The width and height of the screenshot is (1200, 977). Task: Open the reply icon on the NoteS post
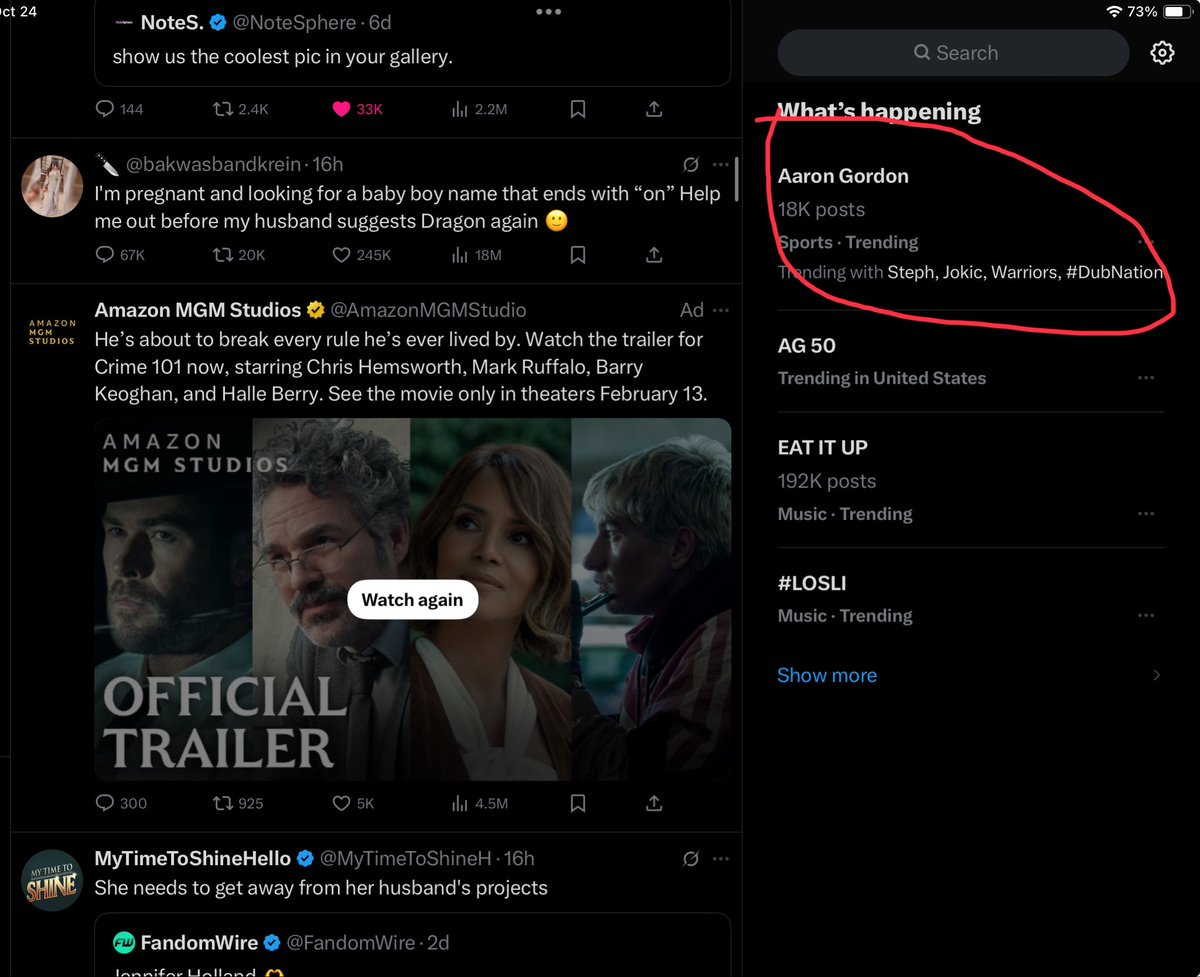[x=103, y=109]
